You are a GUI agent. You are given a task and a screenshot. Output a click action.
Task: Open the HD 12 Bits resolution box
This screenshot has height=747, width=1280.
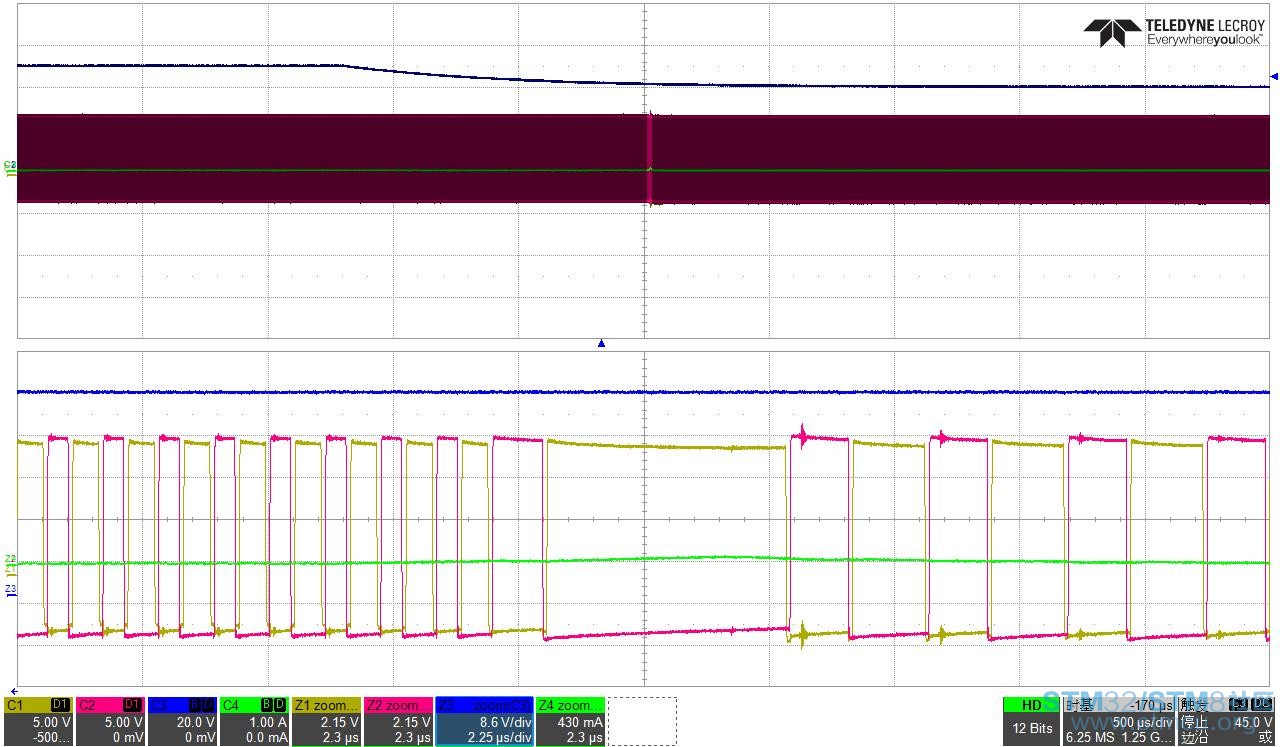[1031, 721]
